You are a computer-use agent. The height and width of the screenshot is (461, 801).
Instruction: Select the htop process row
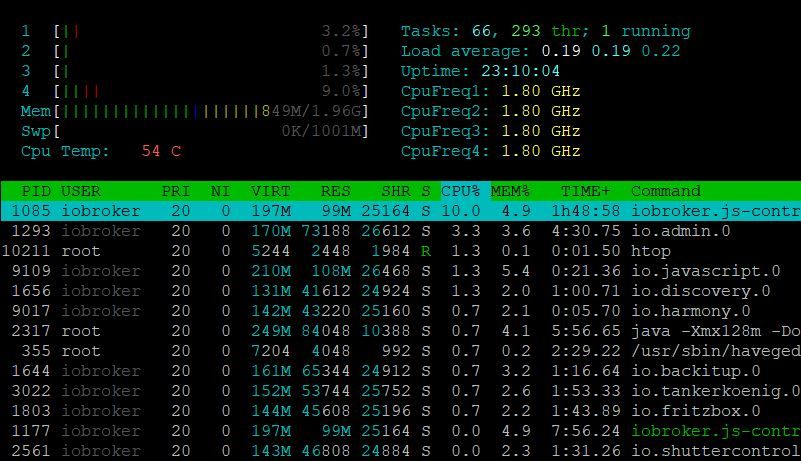coord(400,251)
